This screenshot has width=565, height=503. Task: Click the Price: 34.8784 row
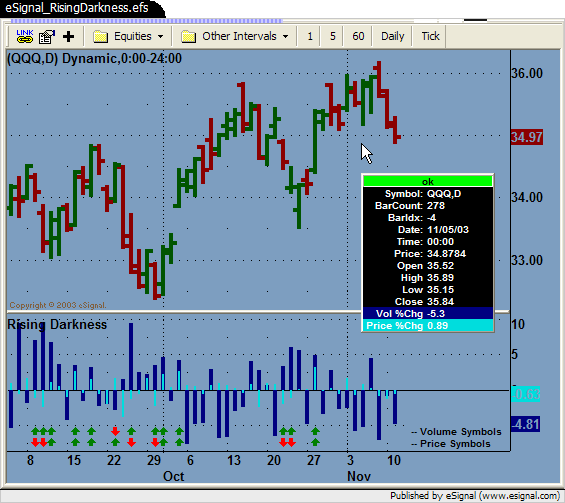[x=428, y=254]
